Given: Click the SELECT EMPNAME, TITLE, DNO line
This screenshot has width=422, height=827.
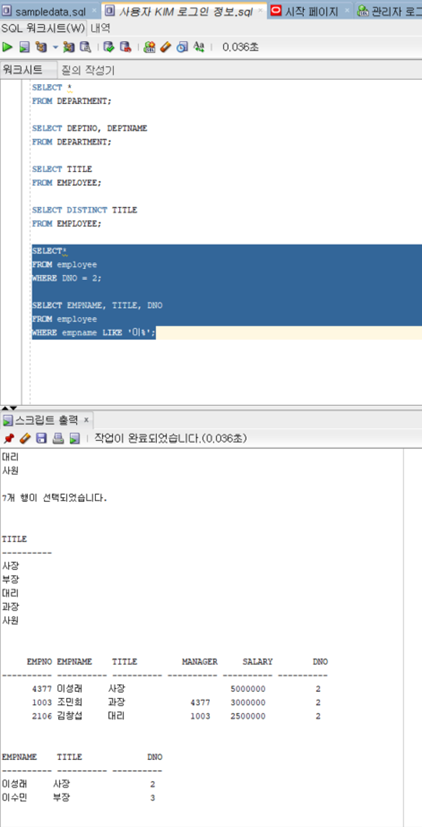Looking at the screenshot, I should pyautogui.click(x=97, y=305).
